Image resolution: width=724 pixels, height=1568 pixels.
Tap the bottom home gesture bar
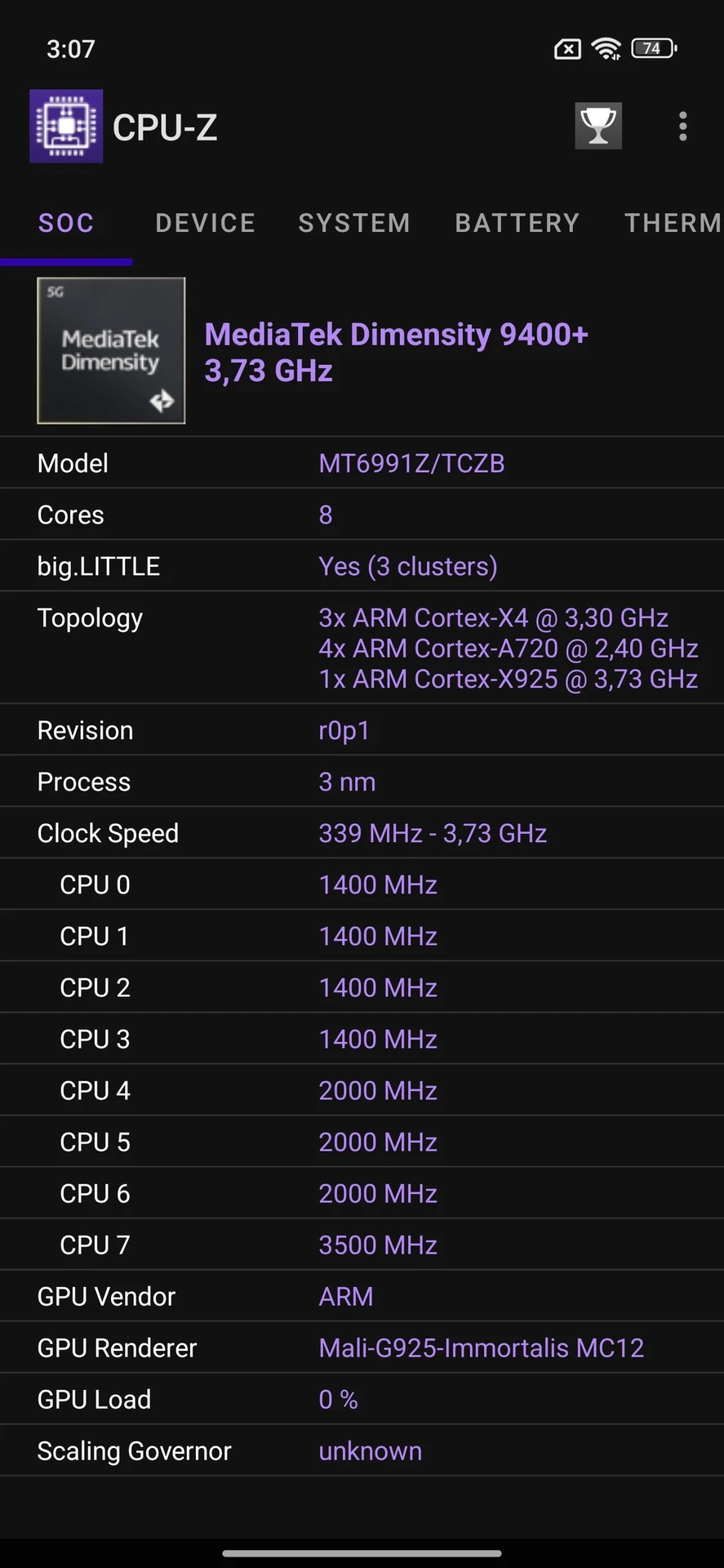[x=362, y=1553]
